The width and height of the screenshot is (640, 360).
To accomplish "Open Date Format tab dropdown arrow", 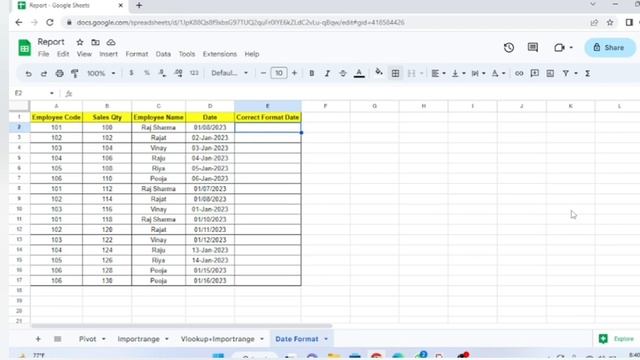I will pos(326,339).
